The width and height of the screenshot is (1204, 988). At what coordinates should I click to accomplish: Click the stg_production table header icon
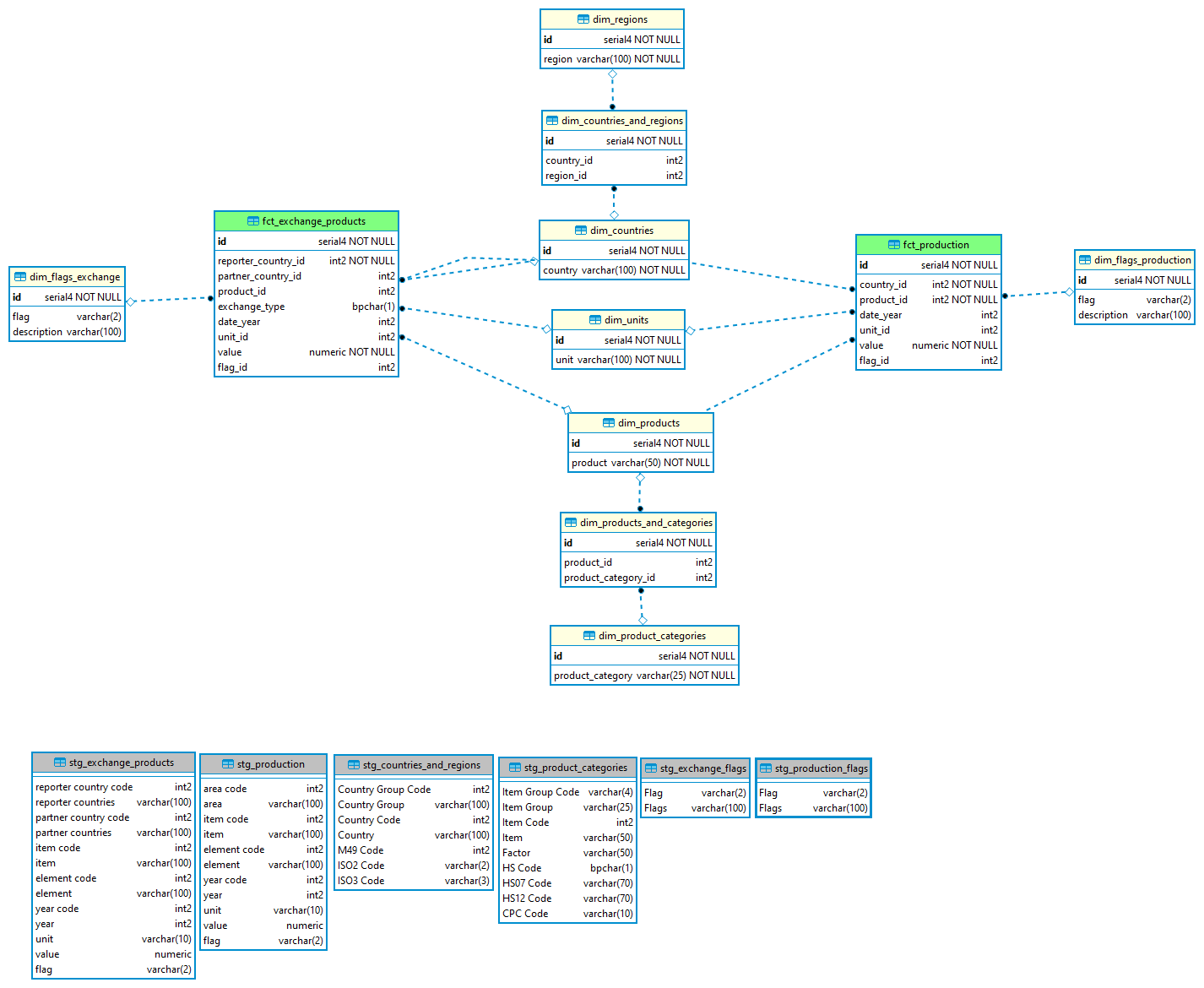(x=228, y=764)
